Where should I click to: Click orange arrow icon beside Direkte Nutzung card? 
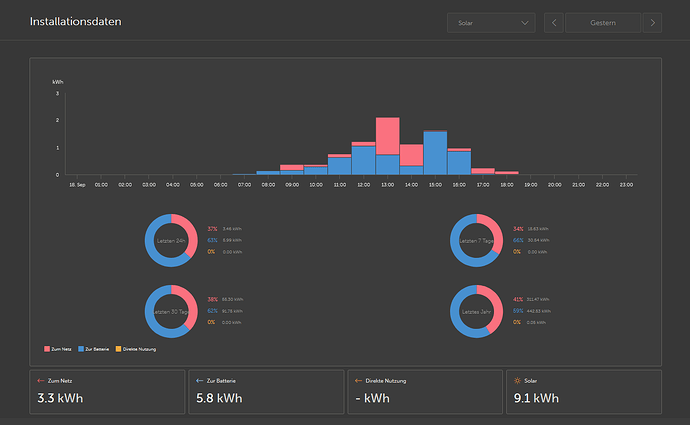358,381
